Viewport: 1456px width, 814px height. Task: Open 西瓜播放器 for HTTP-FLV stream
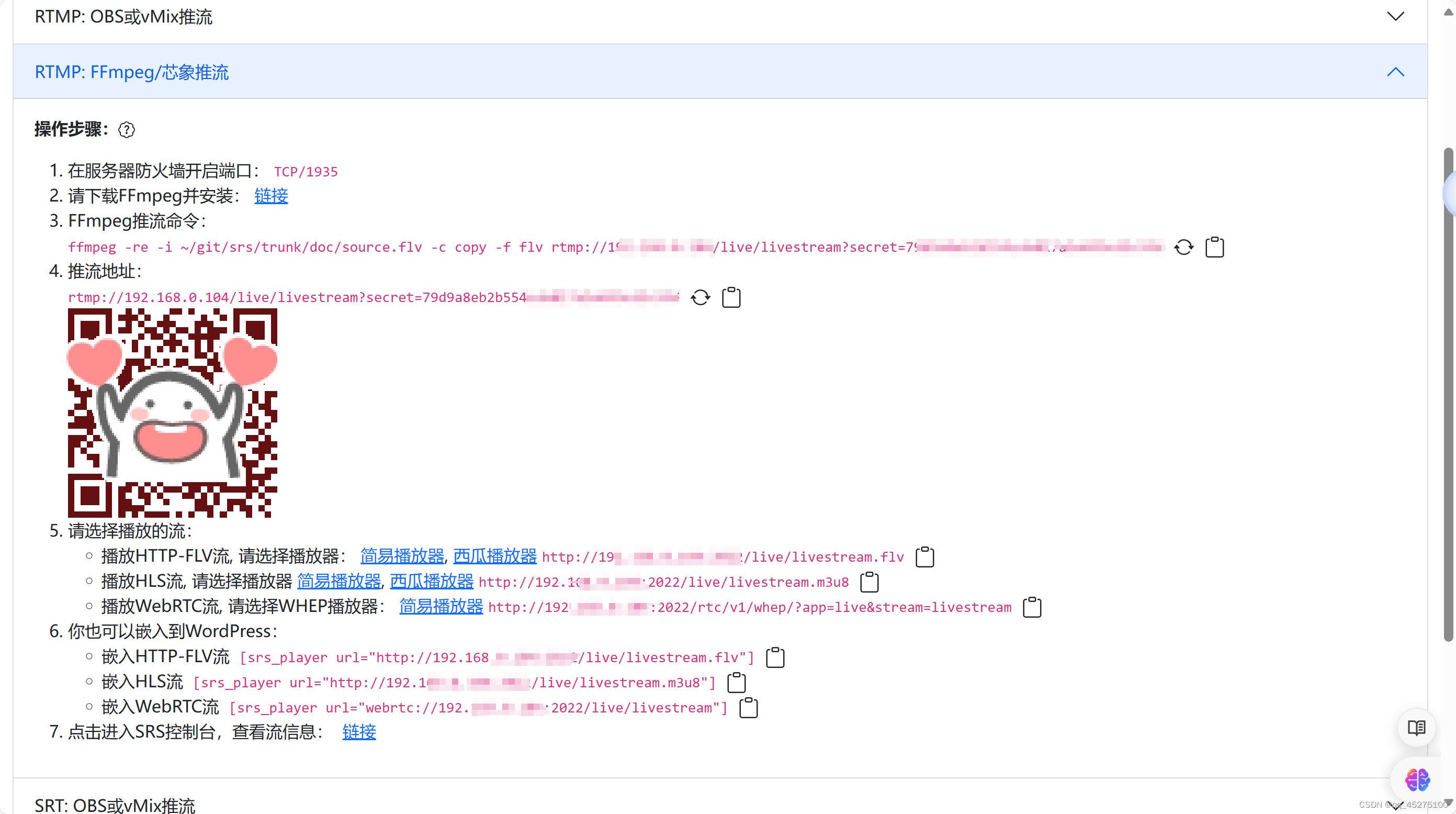click(x=494, y=556)
